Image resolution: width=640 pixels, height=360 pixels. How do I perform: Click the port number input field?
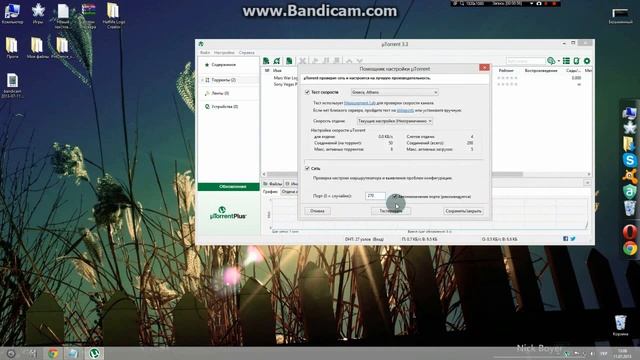[x=375, y=196]
